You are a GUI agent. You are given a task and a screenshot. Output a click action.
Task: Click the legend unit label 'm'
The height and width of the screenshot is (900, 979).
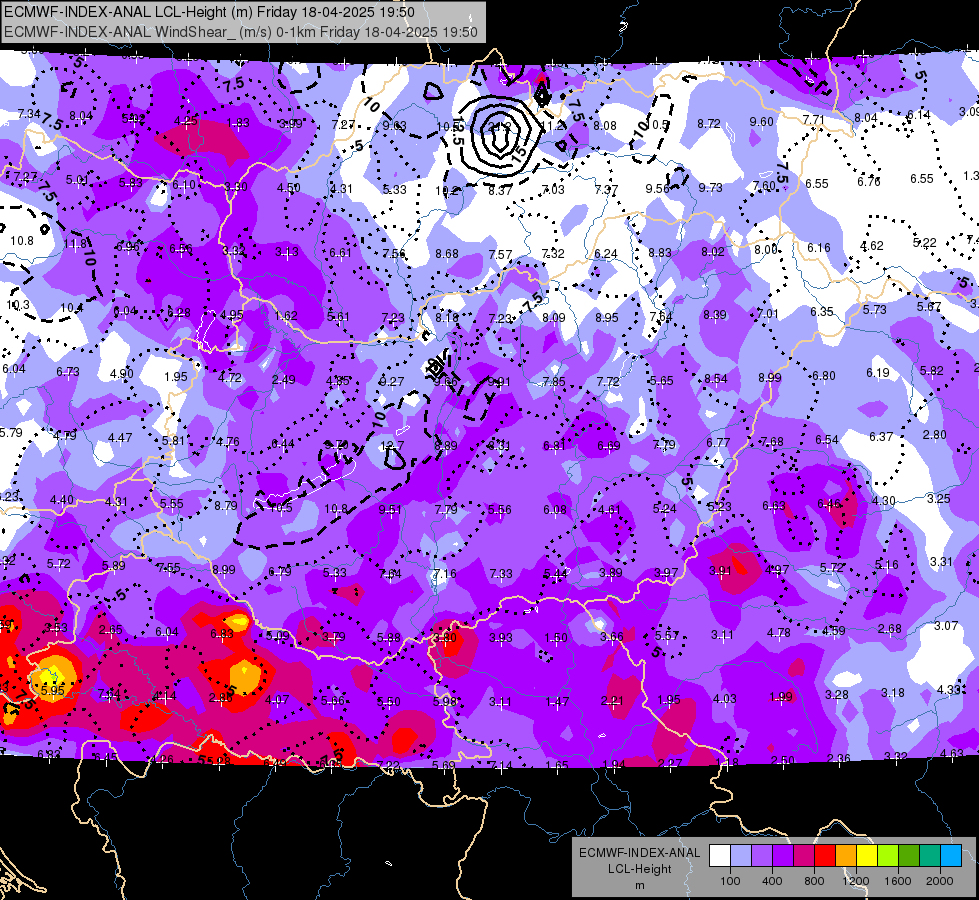tap(639, 886)
